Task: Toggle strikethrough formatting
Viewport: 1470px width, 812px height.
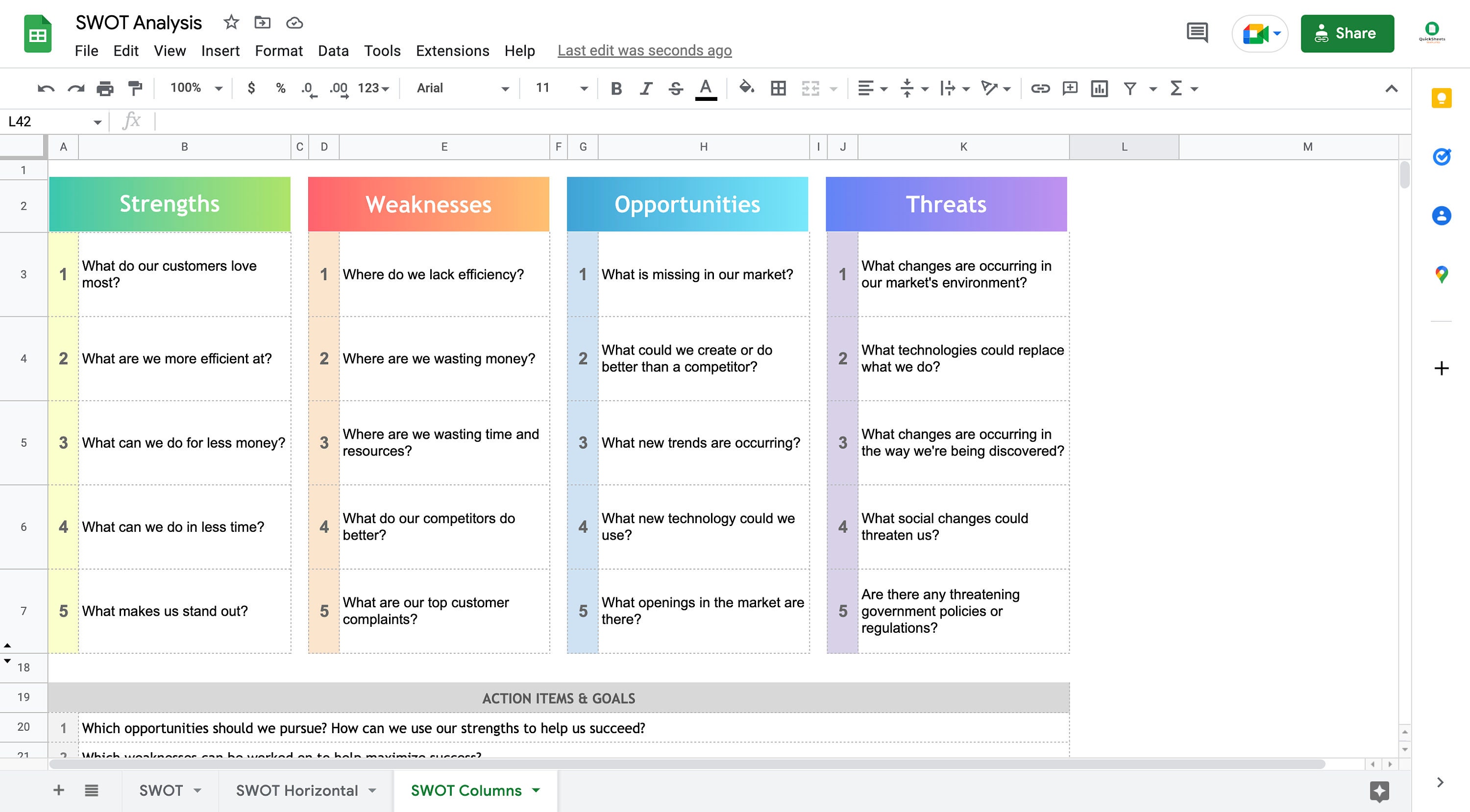Action: coord(675,88)
